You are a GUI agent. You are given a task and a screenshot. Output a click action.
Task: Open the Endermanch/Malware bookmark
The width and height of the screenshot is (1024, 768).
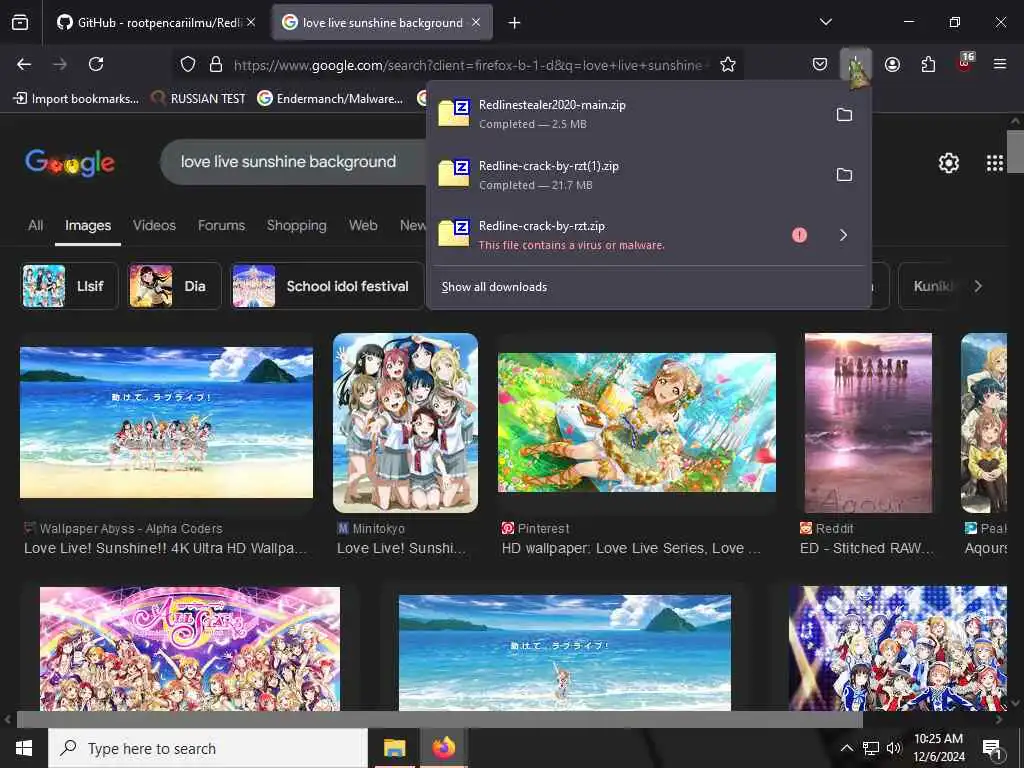click(x=330, y=99)
